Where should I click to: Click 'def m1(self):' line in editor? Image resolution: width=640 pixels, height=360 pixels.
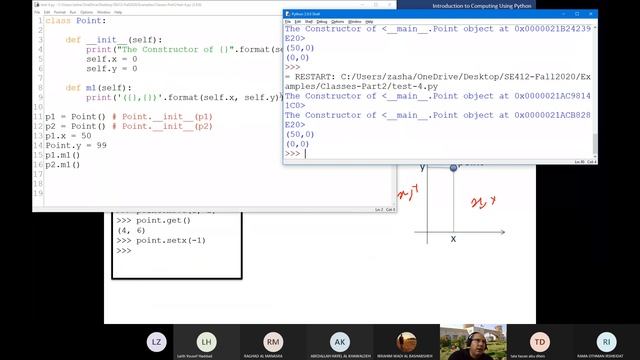[x=98, y=88]
